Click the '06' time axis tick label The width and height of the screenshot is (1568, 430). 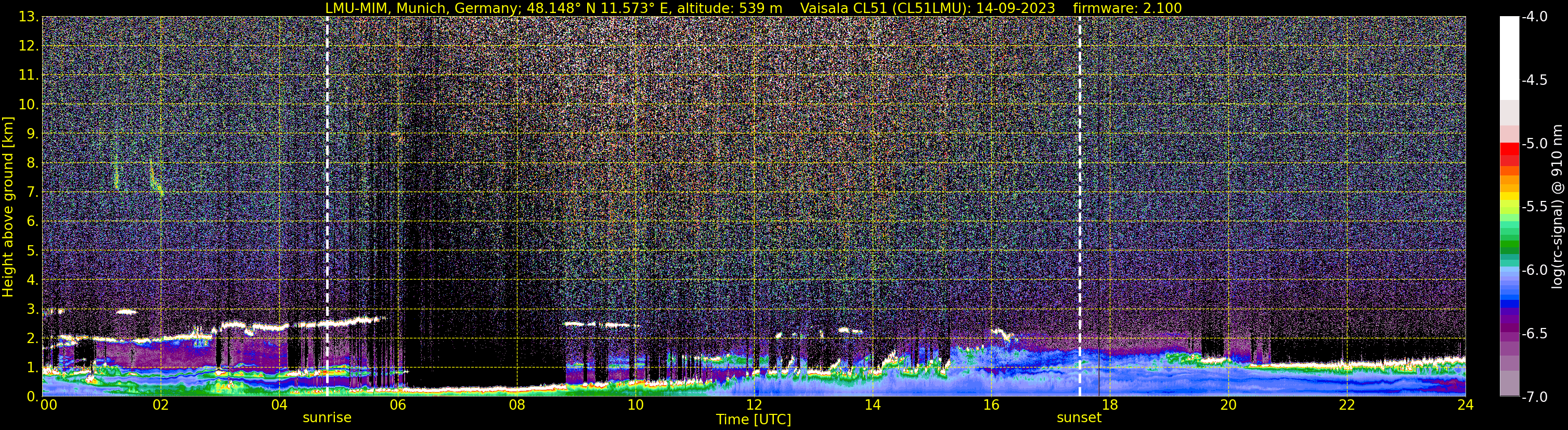tap(397, 405)
